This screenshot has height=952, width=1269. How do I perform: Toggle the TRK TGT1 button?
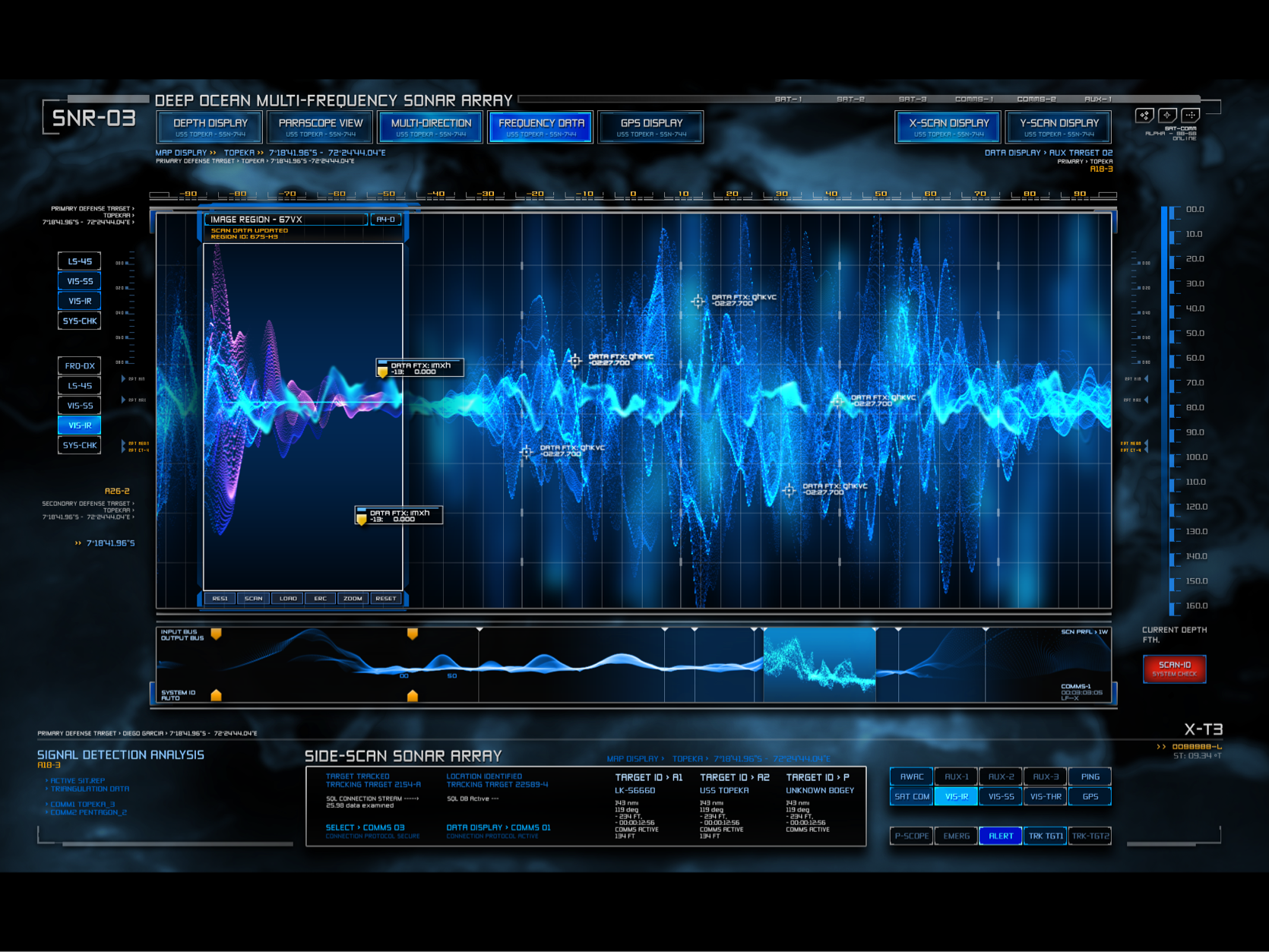(1046, 836)
